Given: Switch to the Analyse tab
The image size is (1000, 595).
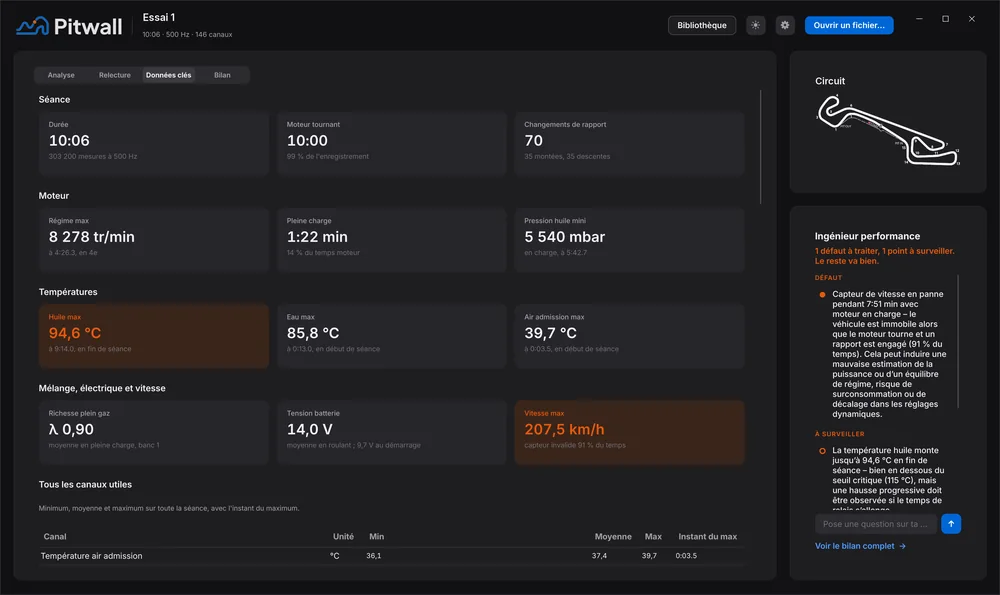Looking at the screenshot, I should [61, 75].
